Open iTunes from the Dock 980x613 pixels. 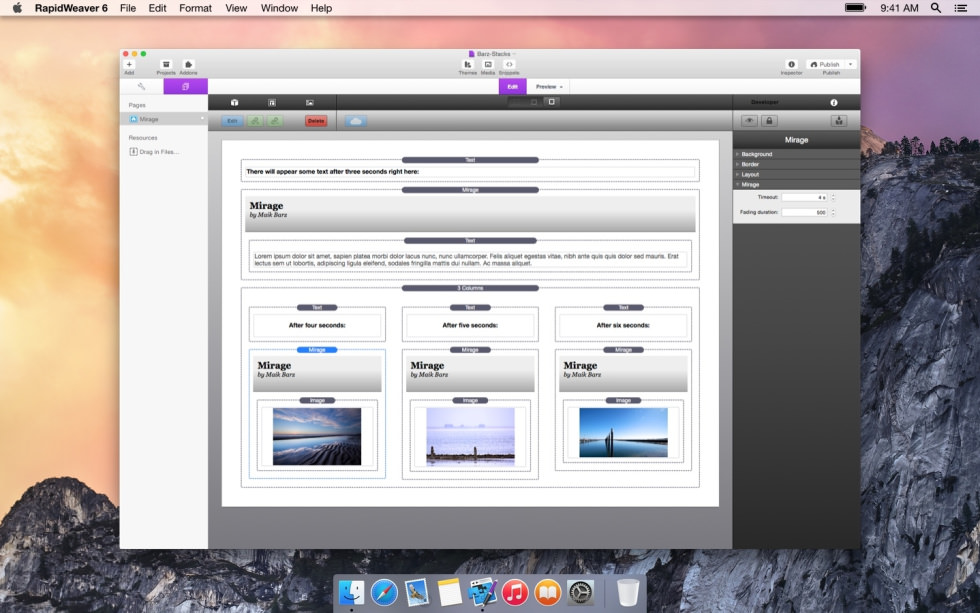tap(514, 592)
